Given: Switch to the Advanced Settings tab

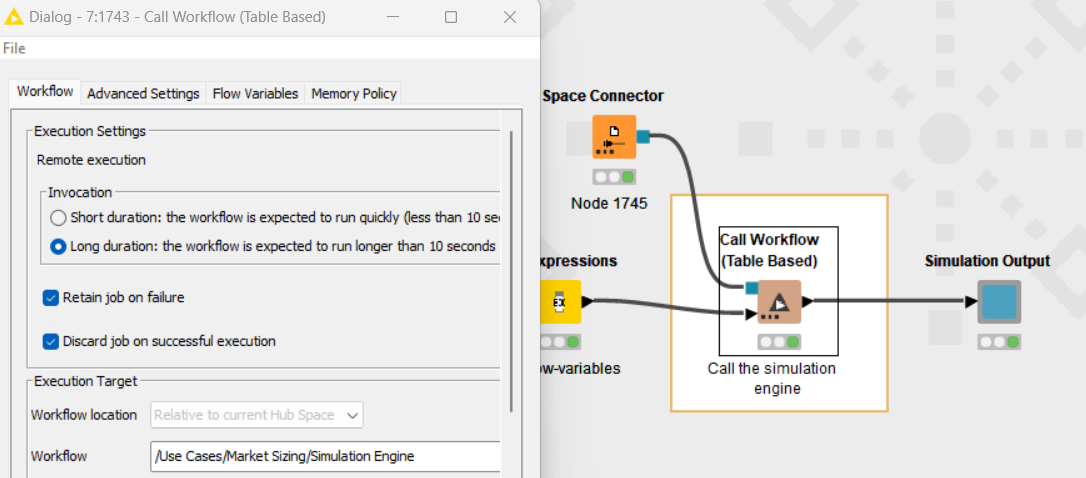Looking at the screenshot, I should [143, 93].
